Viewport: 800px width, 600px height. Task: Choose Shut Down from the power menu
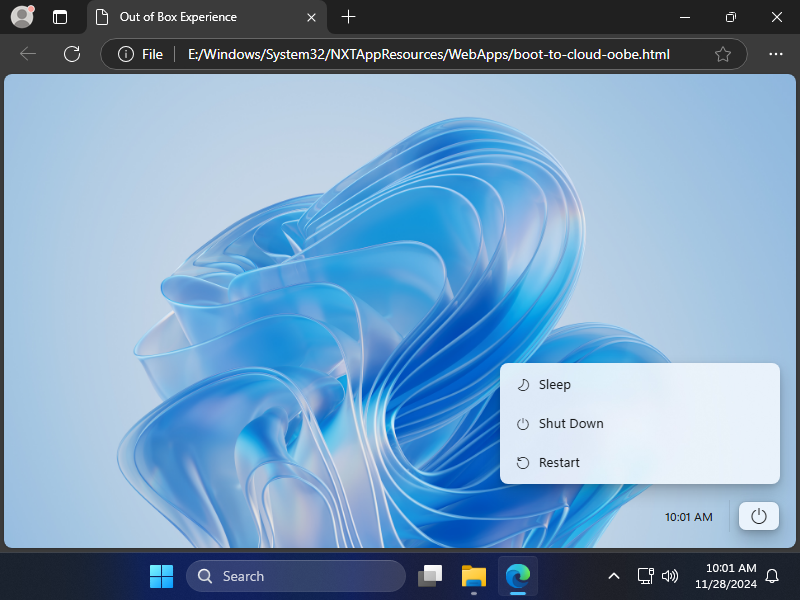point(640,423)
